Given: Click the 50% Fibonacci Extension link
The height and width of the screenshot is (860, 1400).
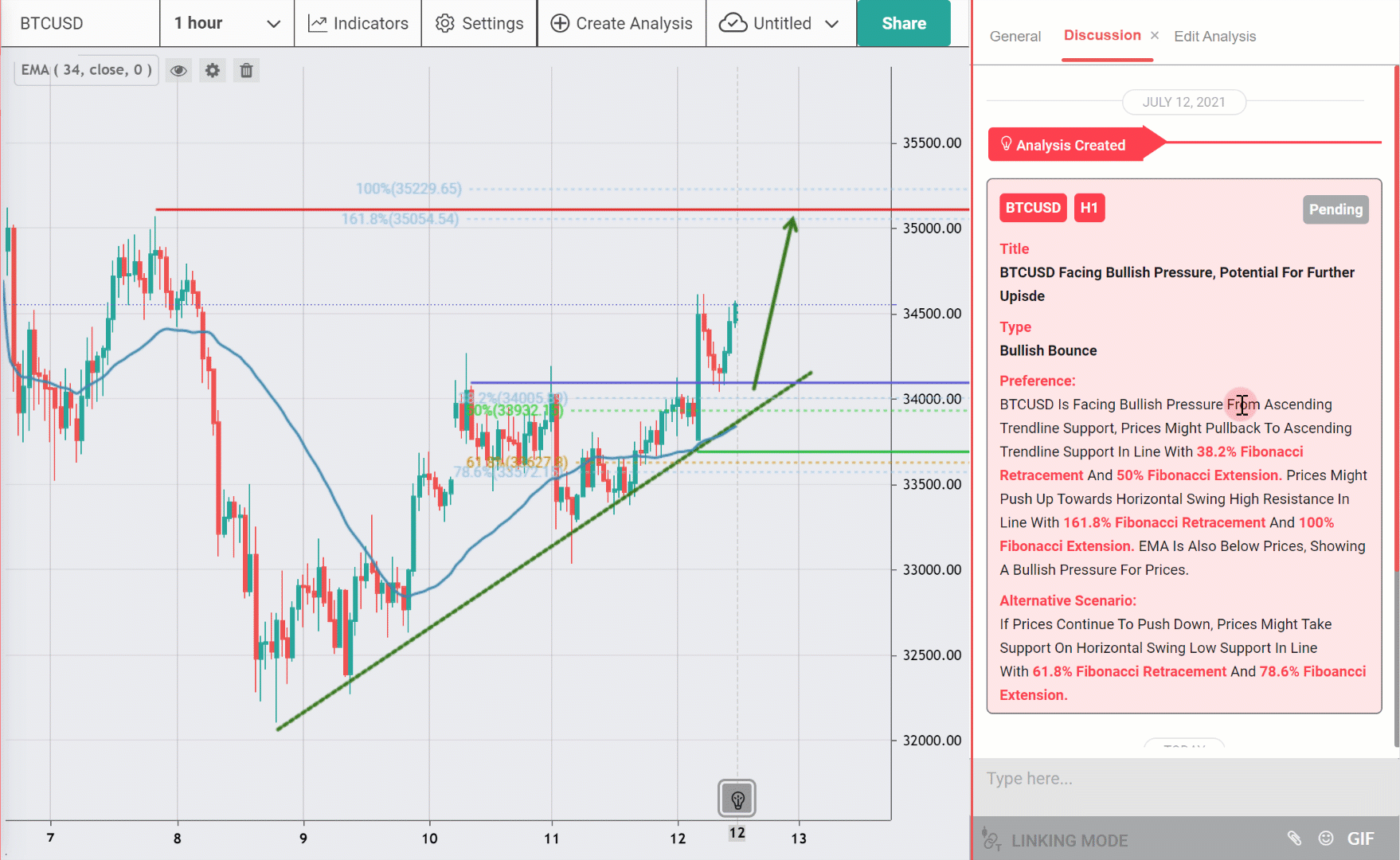Looking at the screenshot, I should (x=1199, y=475).
